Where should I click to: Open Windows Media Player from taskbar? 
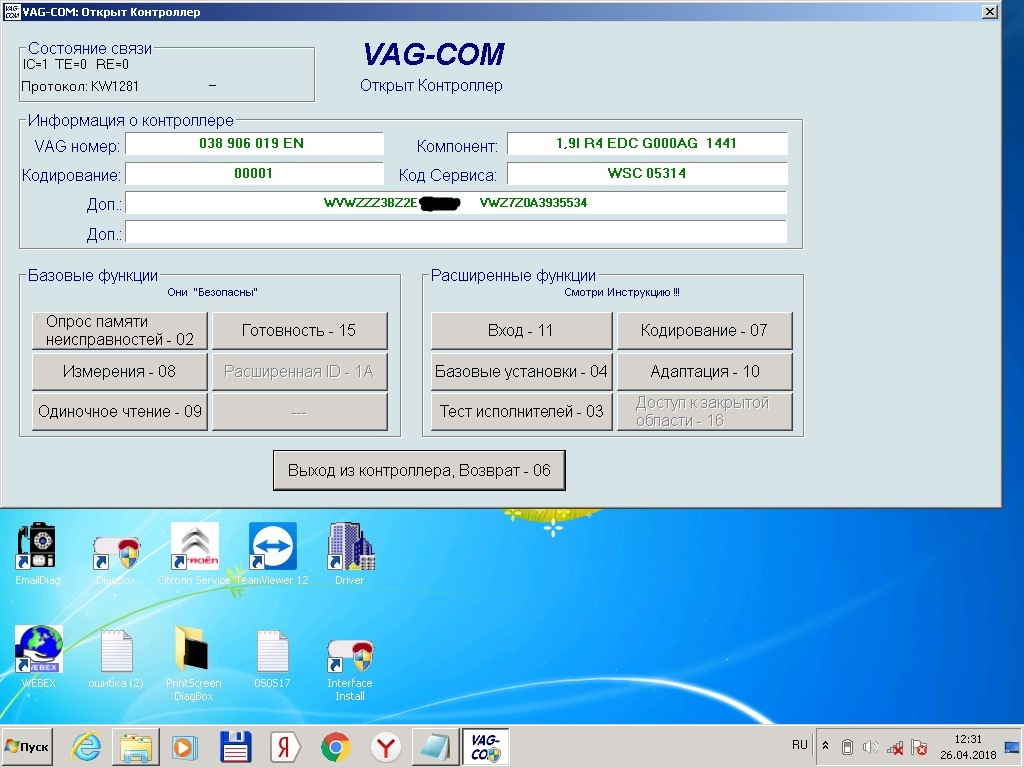(185, 747)
